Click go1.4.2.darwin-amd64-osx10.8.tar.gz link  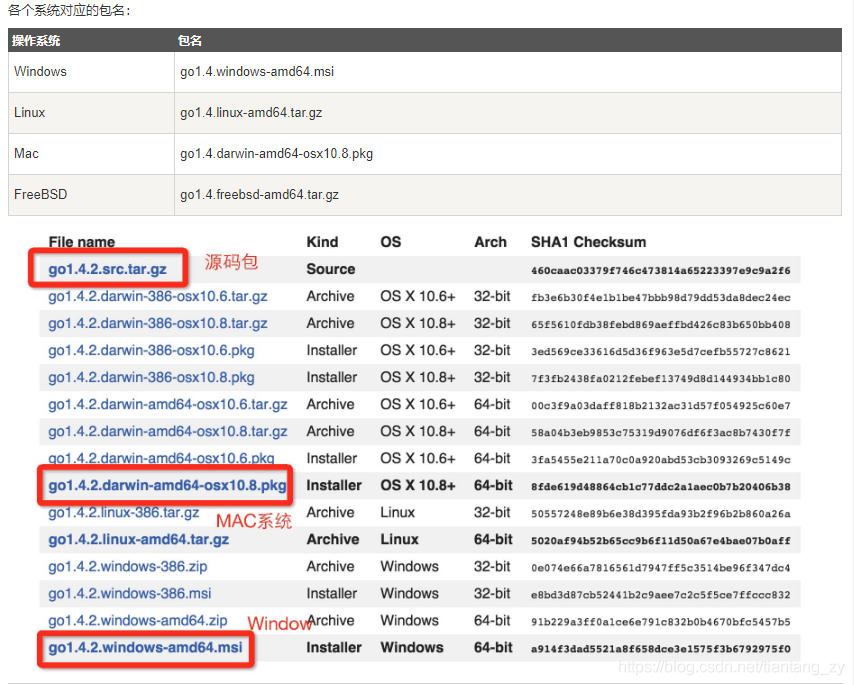(x=168, y=431)
